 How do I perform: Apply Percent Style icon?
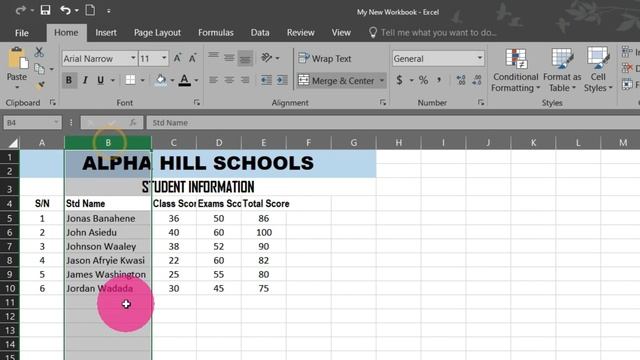tap(423, 80)
